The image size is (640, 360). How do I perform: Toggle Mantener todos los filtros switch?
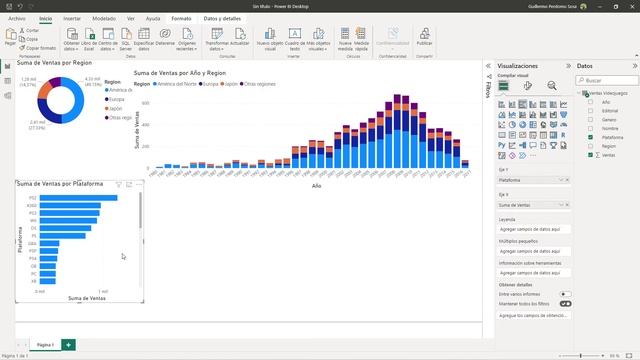[565, 304]
